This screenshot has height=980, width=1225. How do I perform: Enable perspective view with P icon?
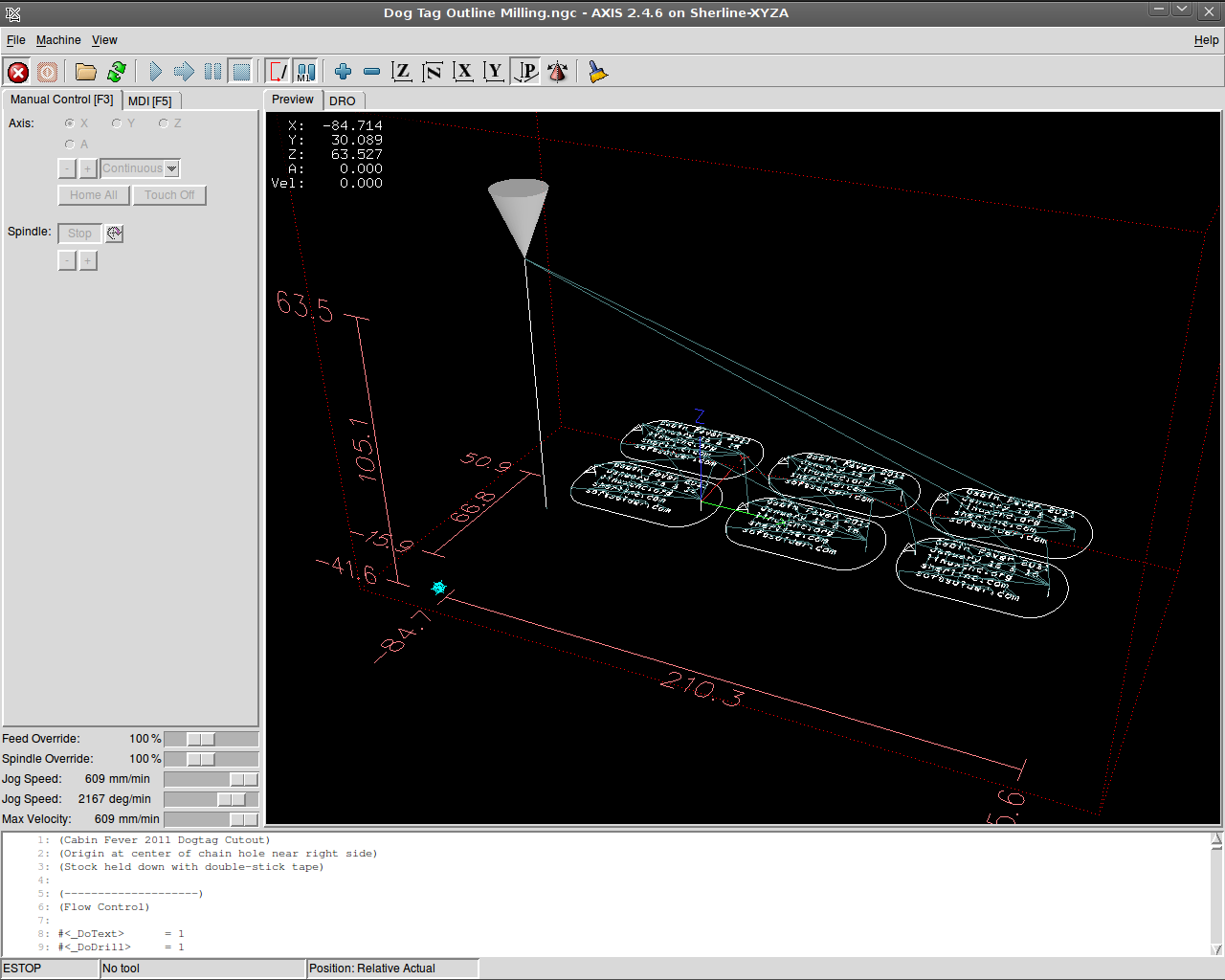(525, 72)
